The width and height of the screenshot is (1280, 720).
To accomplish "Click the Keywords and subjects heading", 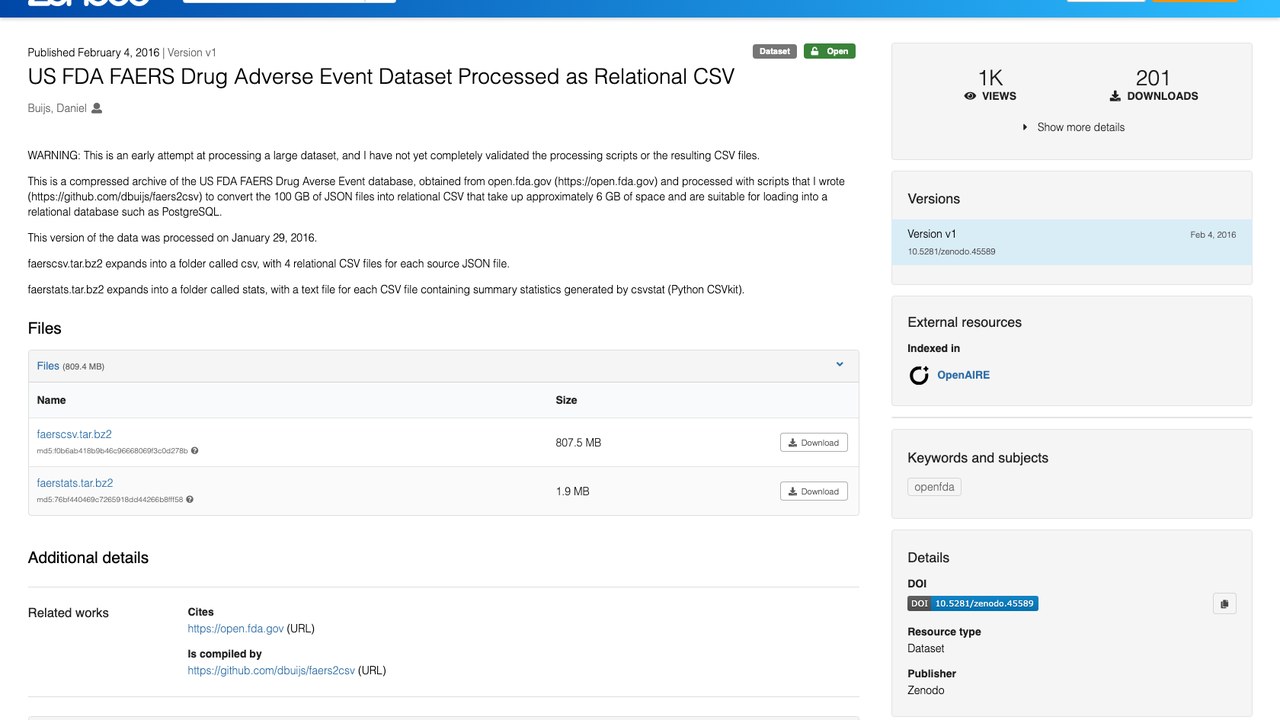I will [x=978, y=458].
